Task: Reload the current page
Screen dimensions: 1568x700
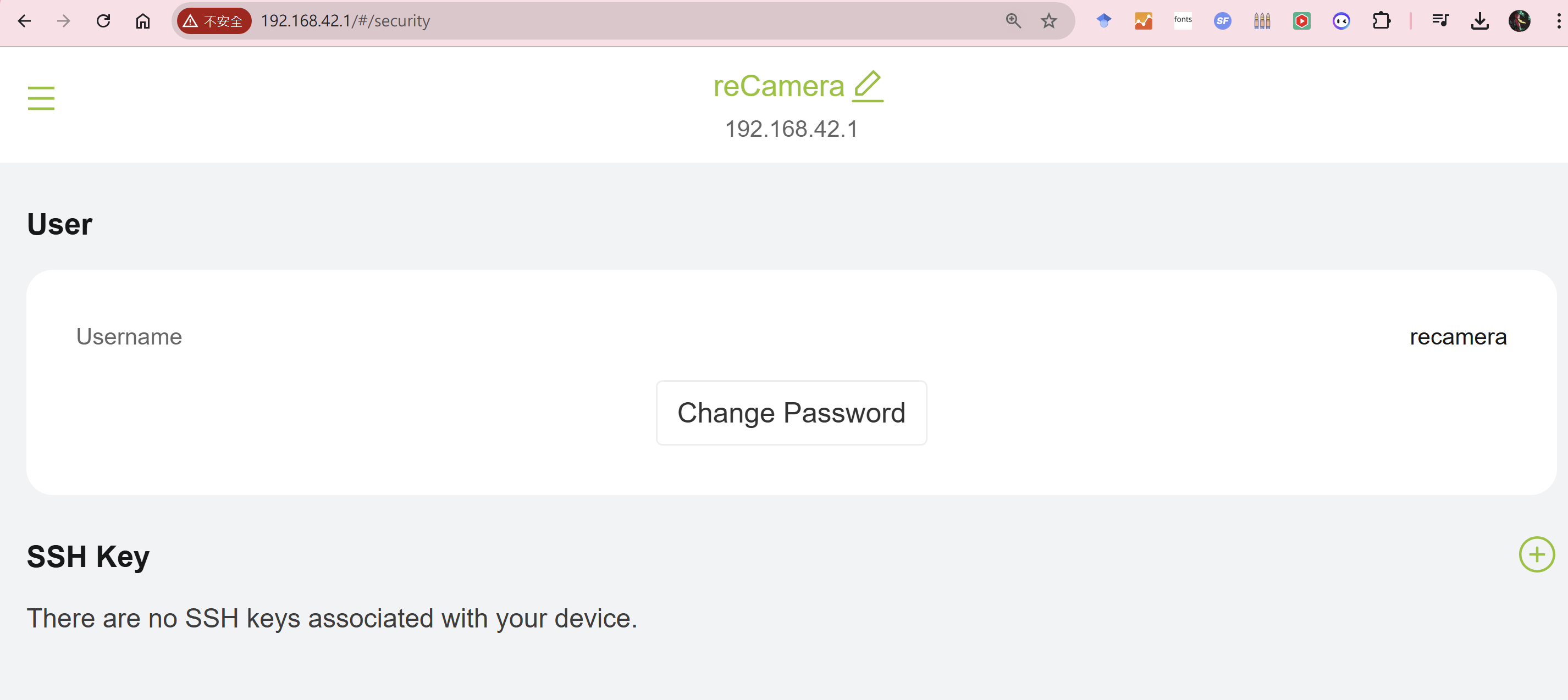Action: (x=103, y=21)
